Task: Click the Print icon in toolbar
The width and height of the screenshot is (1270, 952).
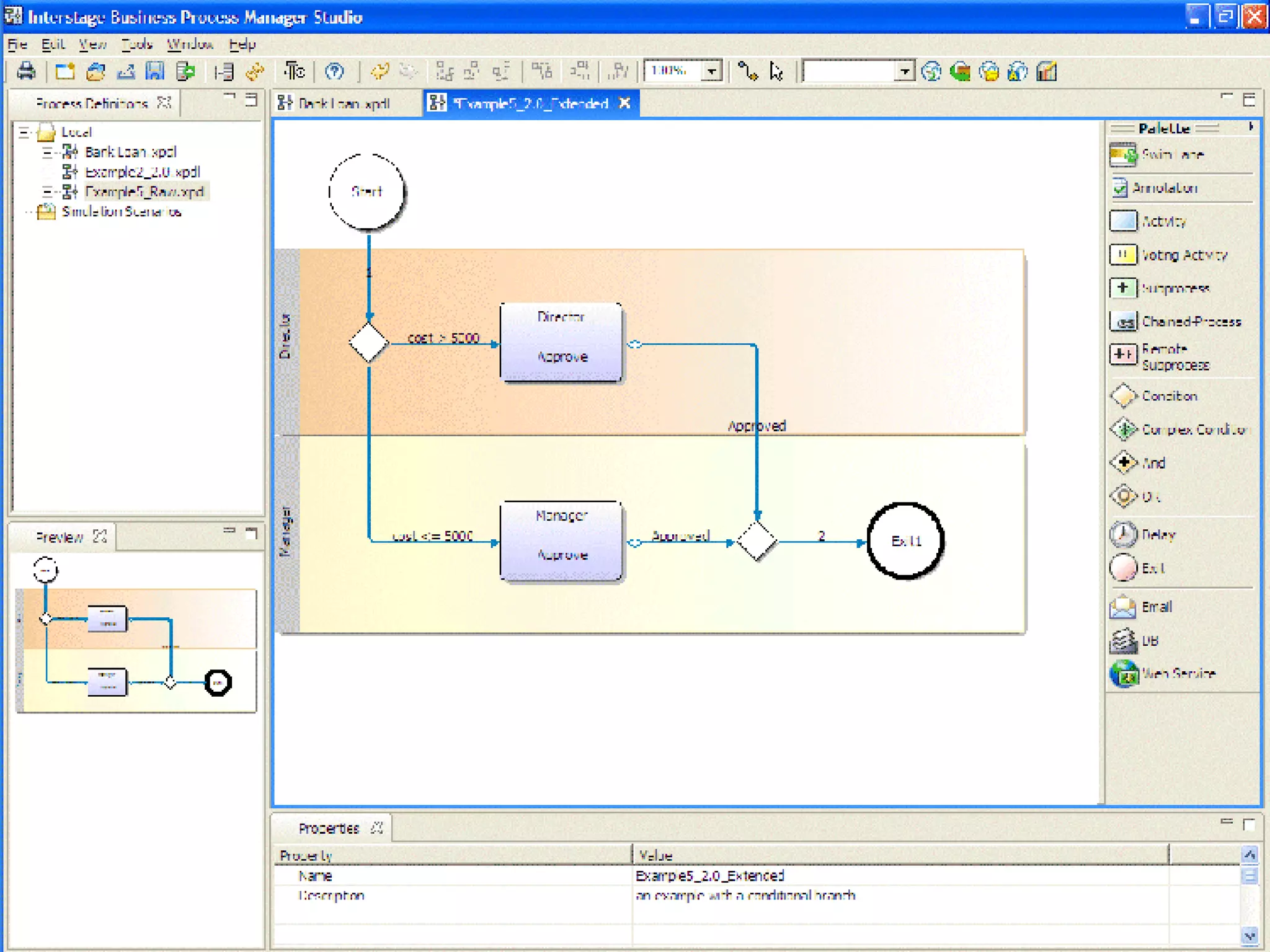Action: pyautogui.click(x=26, y=71)
